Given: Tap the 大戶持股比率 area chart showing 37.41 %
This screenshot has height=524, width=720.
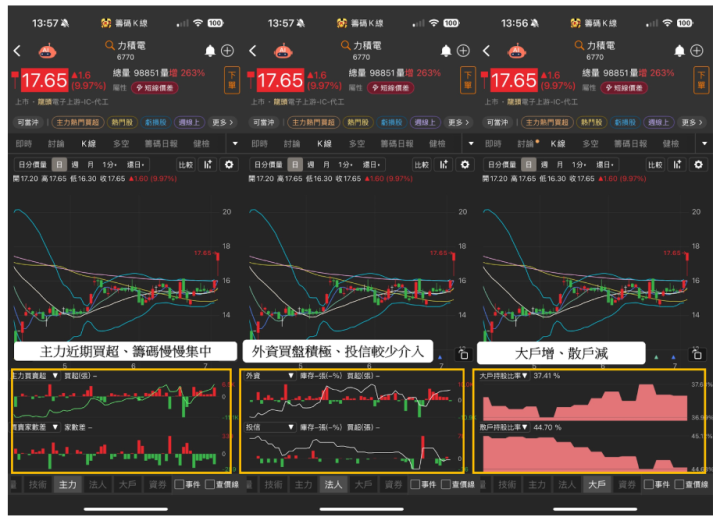Looking at the screenshot, I should 585,401.
